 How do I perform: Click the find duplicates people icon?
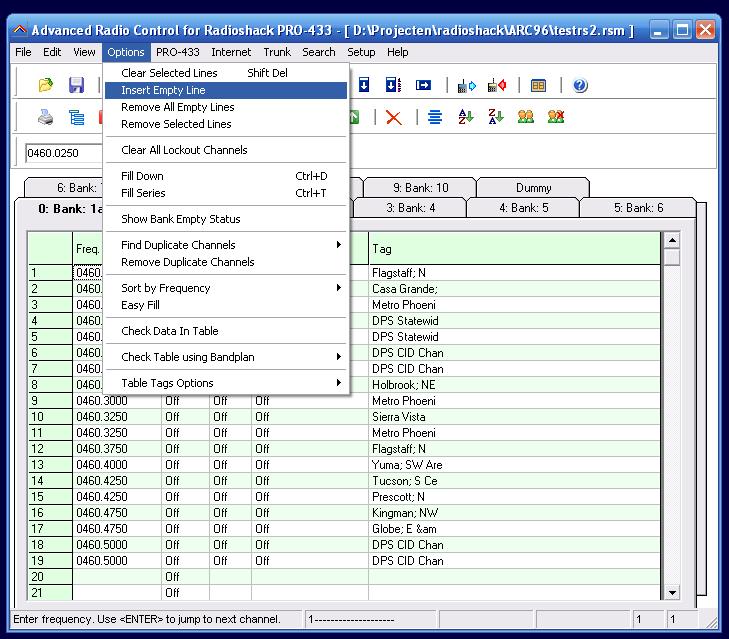point(525,116)
